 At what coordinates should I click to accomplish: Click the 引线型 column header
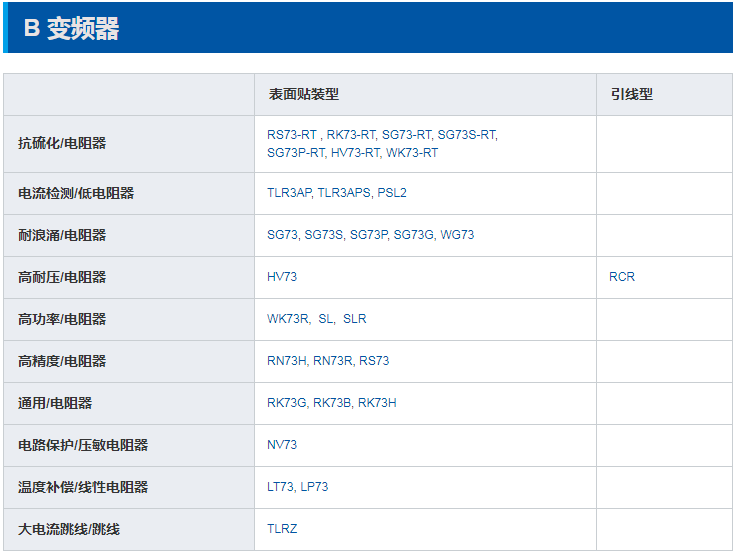coord(632,94)
